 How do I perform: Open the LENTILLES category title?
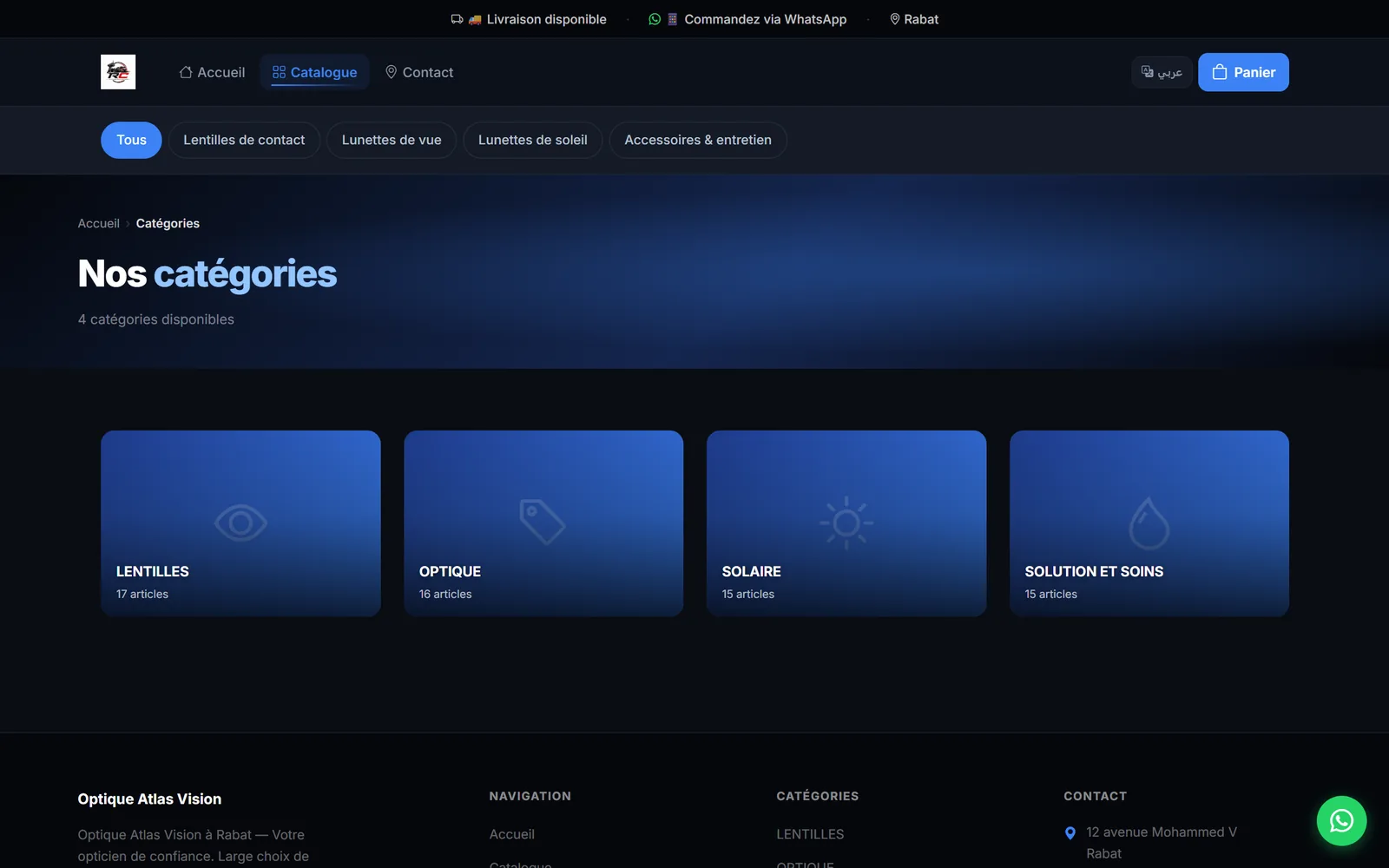(153, 571)
